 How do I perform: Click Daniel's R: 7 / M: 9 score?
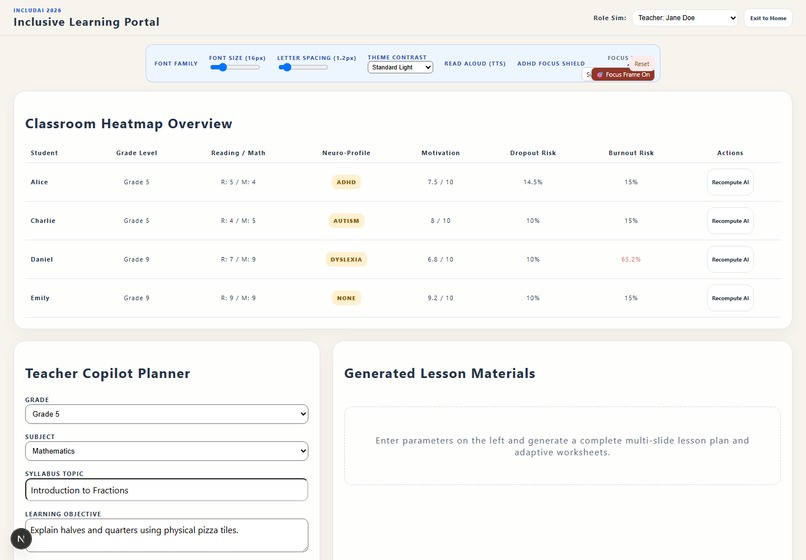point(238,259)
